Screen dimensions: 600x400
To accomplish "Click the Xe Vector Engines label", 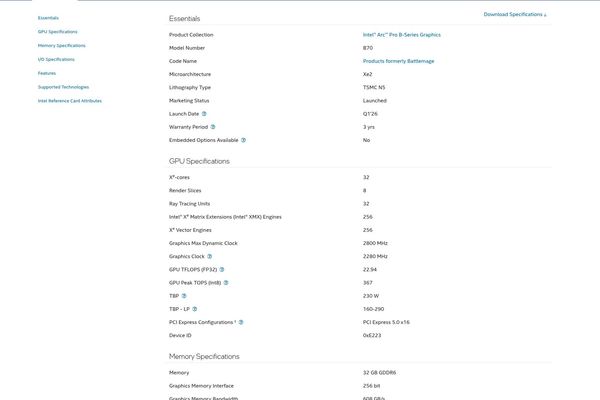I will pyautogui.click(x=190, y=230).
